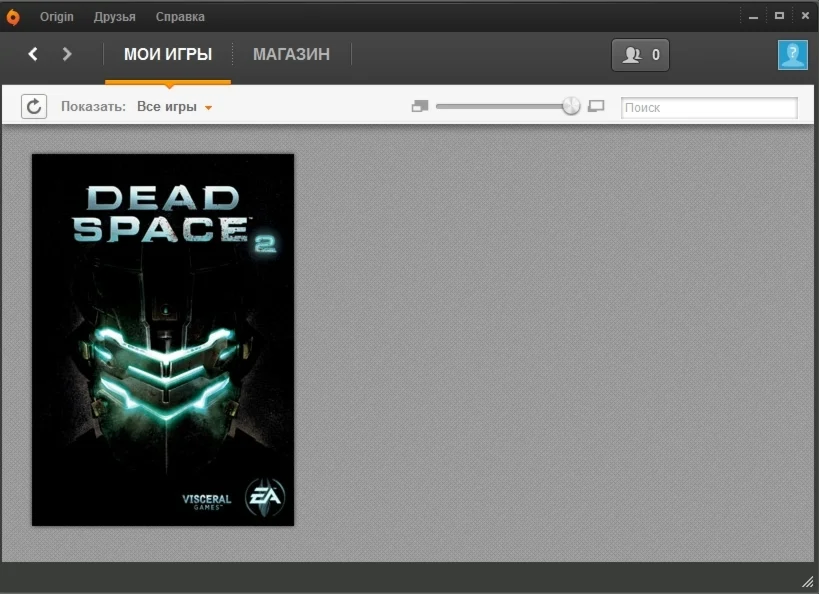Navigate back with the left arrow
The image size is (819, 594).
click(x=33, y=54)
